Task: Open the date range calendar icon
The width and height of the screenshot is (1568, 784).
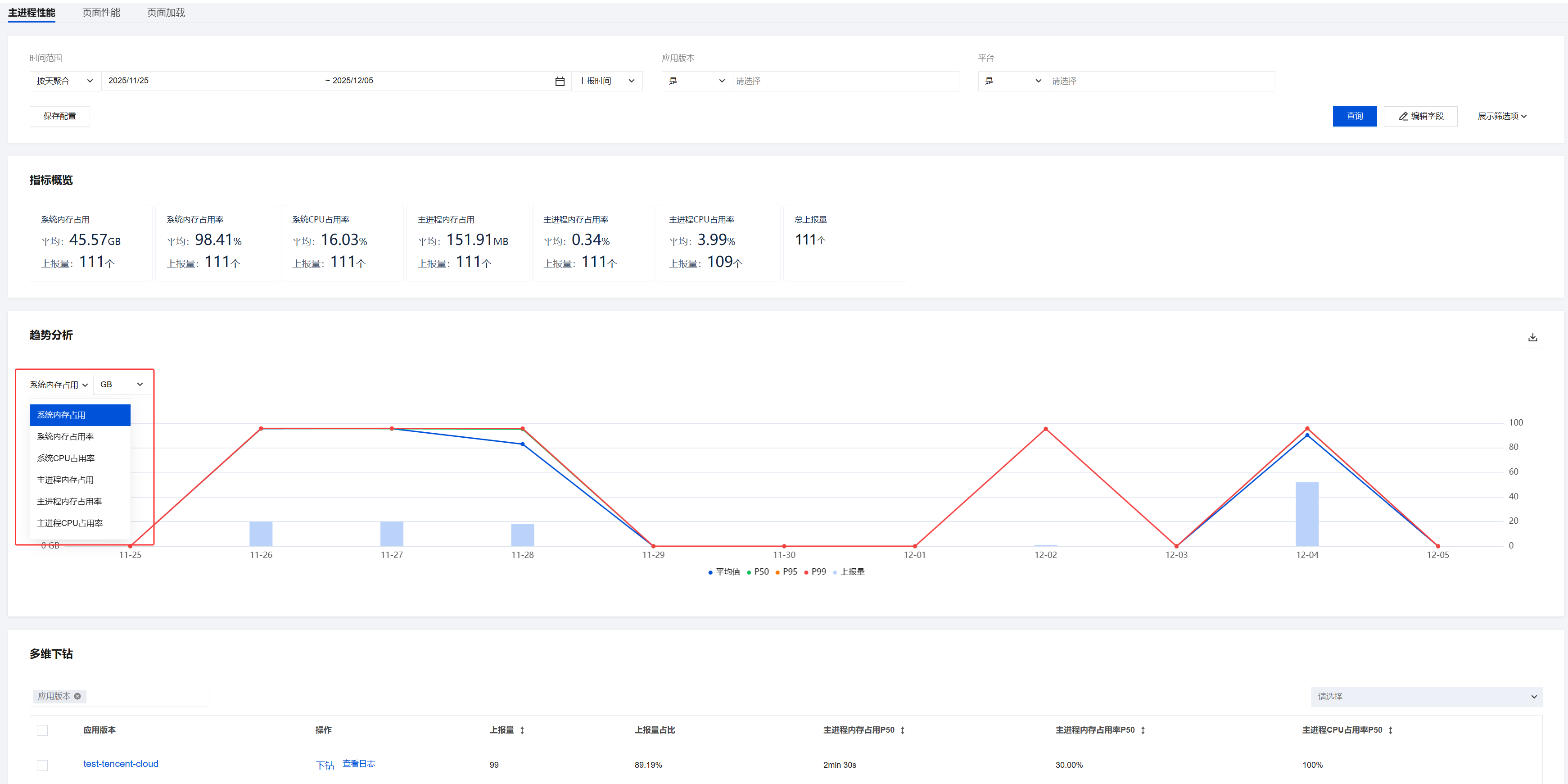Action: click(x=560, y=81)
